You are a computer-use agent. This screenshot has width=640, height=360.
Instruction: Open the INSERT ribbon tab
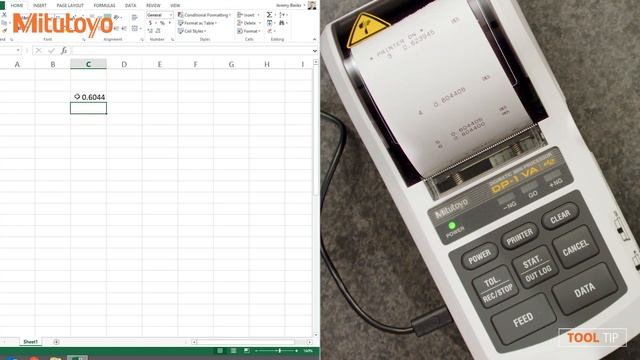[40, 5]
